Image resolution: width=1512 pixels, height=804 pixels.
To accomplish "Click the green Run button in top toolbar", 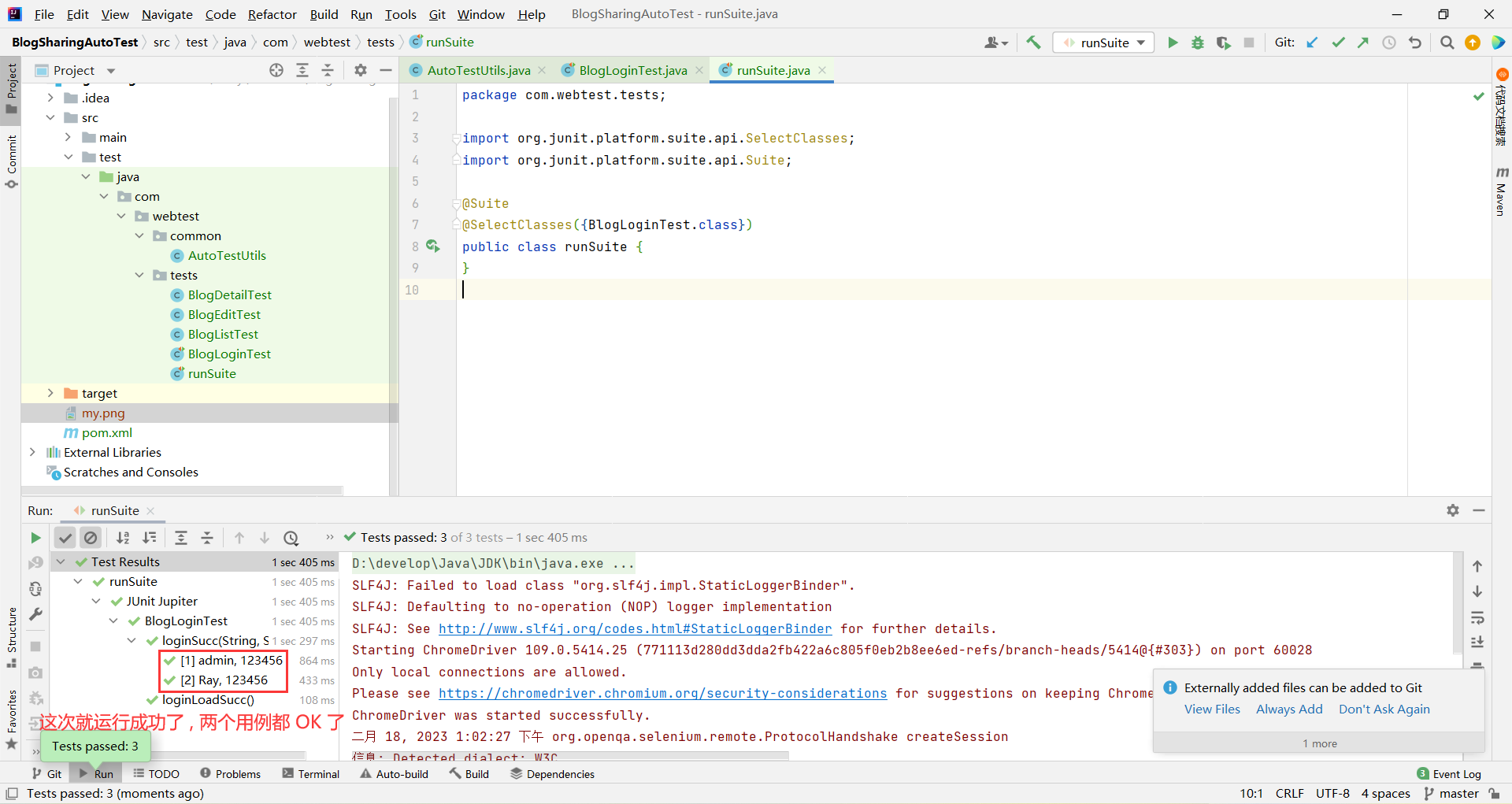I will click(x=1173, y=43).
